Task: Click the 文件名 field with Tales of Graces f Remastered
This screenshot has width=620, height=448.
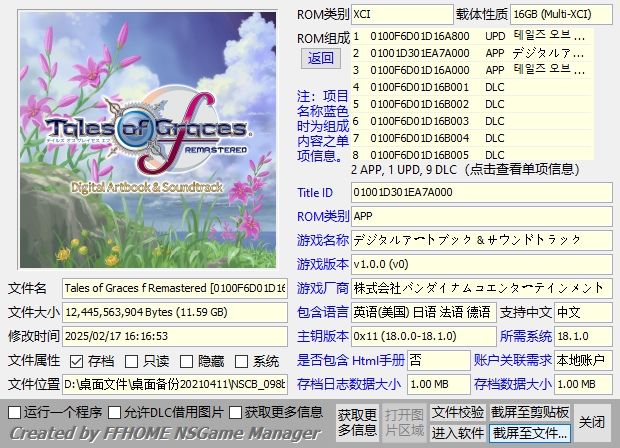Action: 175,288
